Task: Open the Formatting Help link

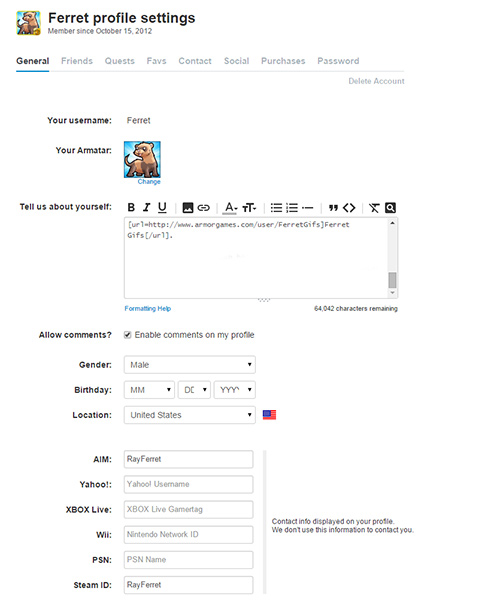Action: click(148, 308)
